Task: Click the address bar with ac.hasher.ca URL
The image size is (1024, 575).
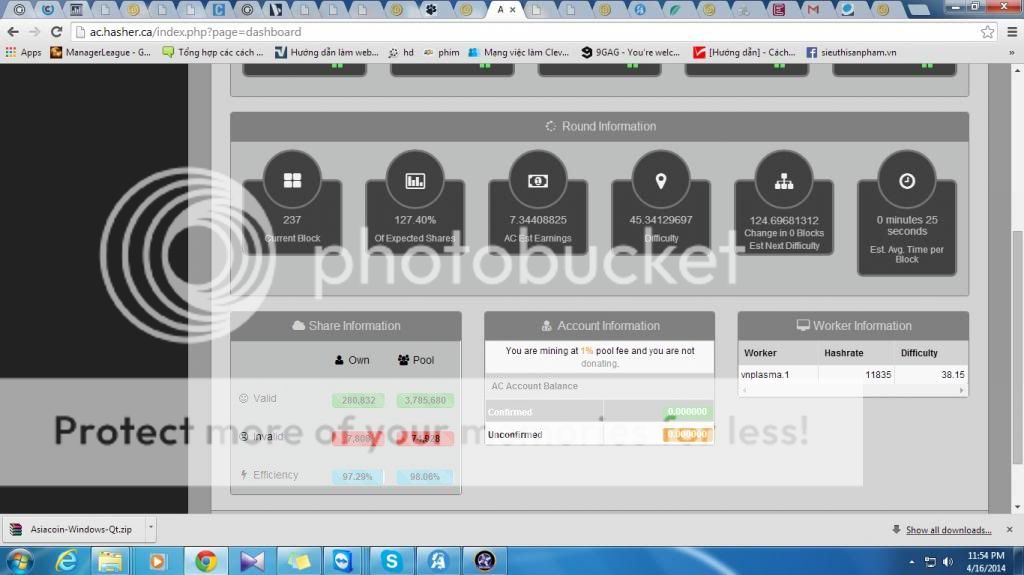Action: click(x=526, y=32)
